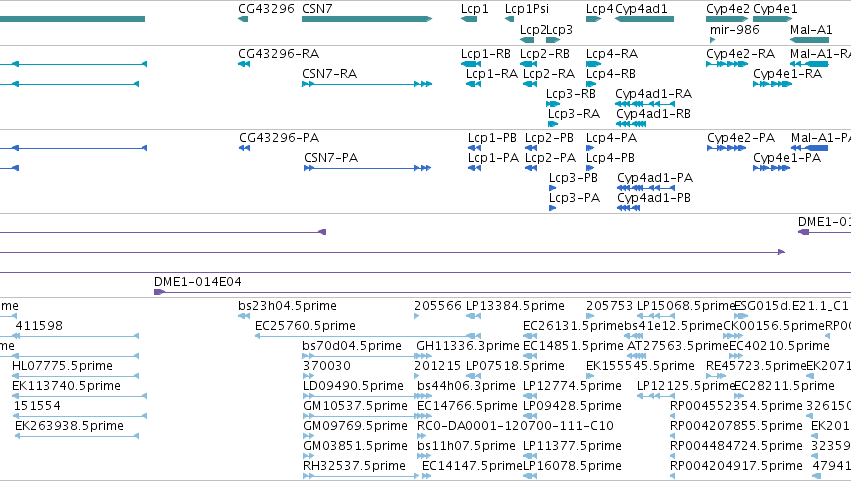Select EST EC25760.5prime
Screen dimensions: 851x481
point(305,326)
